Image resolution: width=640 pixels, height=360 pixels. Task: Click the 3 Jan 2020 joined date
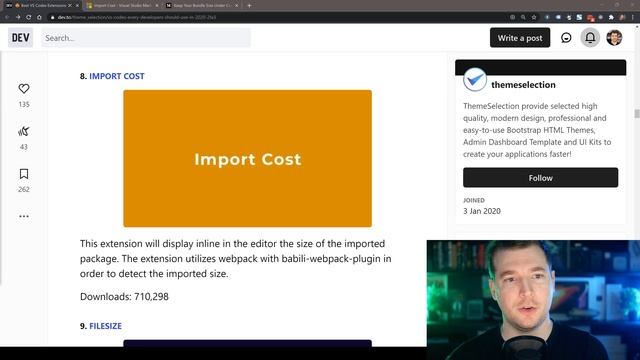tap(482, 211)
